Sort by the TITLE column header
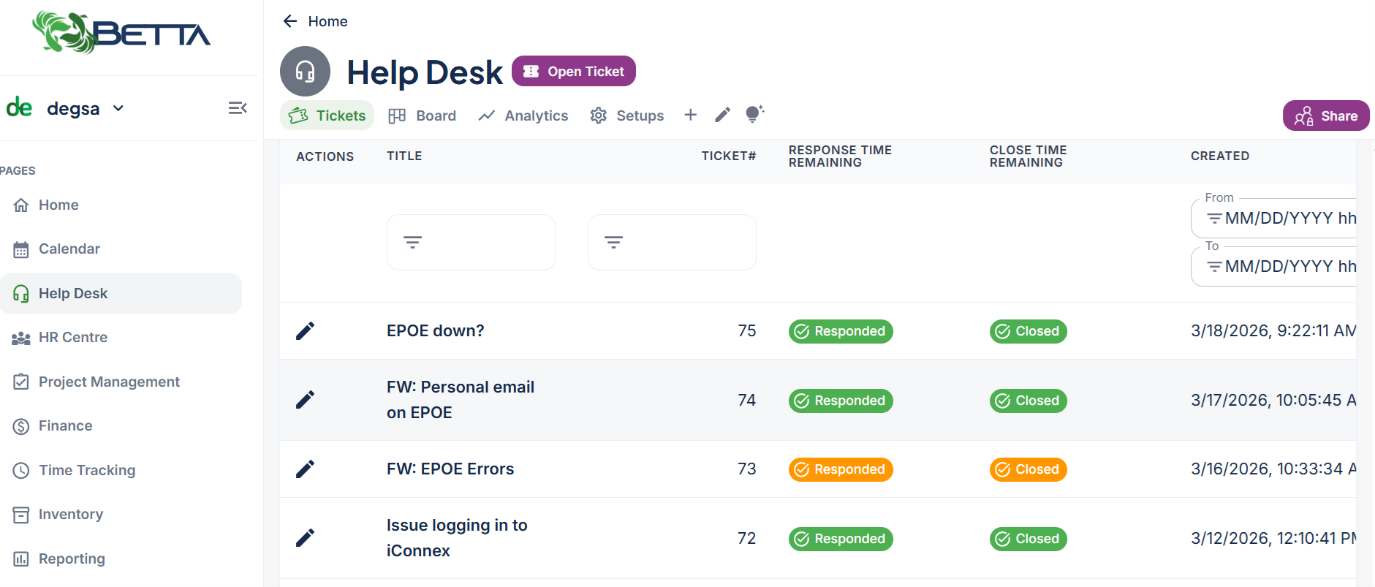The width and height of the screenshot is (1375, 587). (404, 156)
